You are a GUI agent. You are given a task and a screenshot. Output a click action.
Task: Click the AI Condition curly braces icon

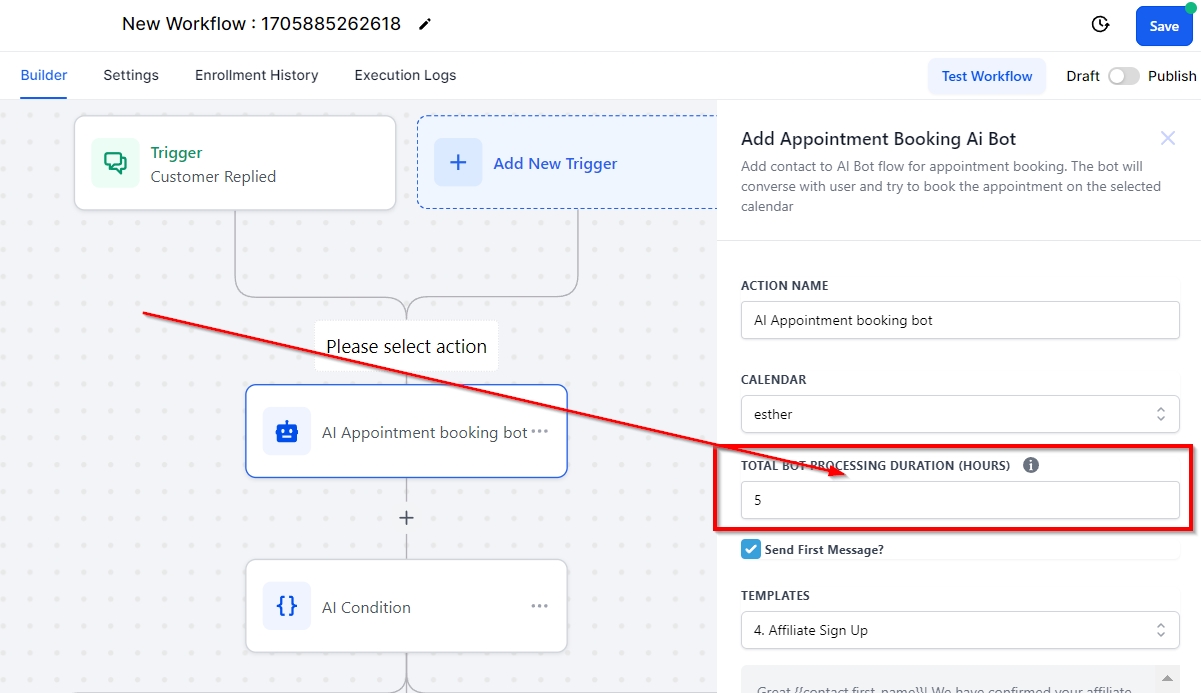pos(287,606)
